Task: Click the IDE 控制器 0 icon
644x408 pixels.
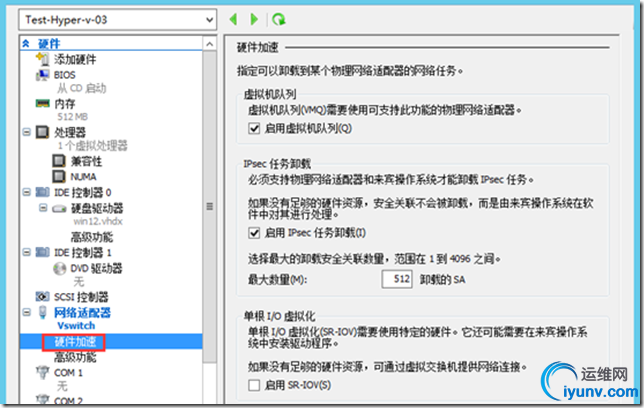Action: coord(43,192)
